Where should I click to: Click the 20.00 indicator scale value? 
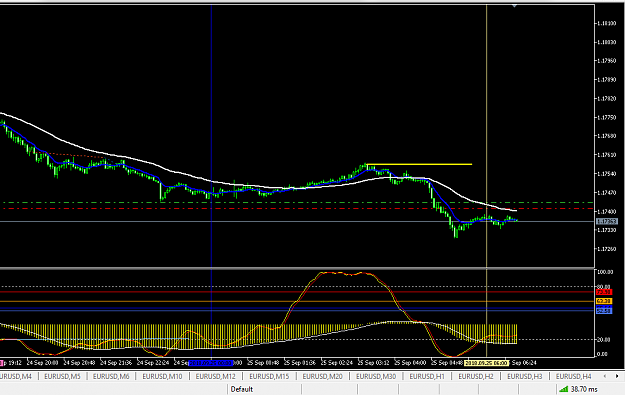pos(603,340)
